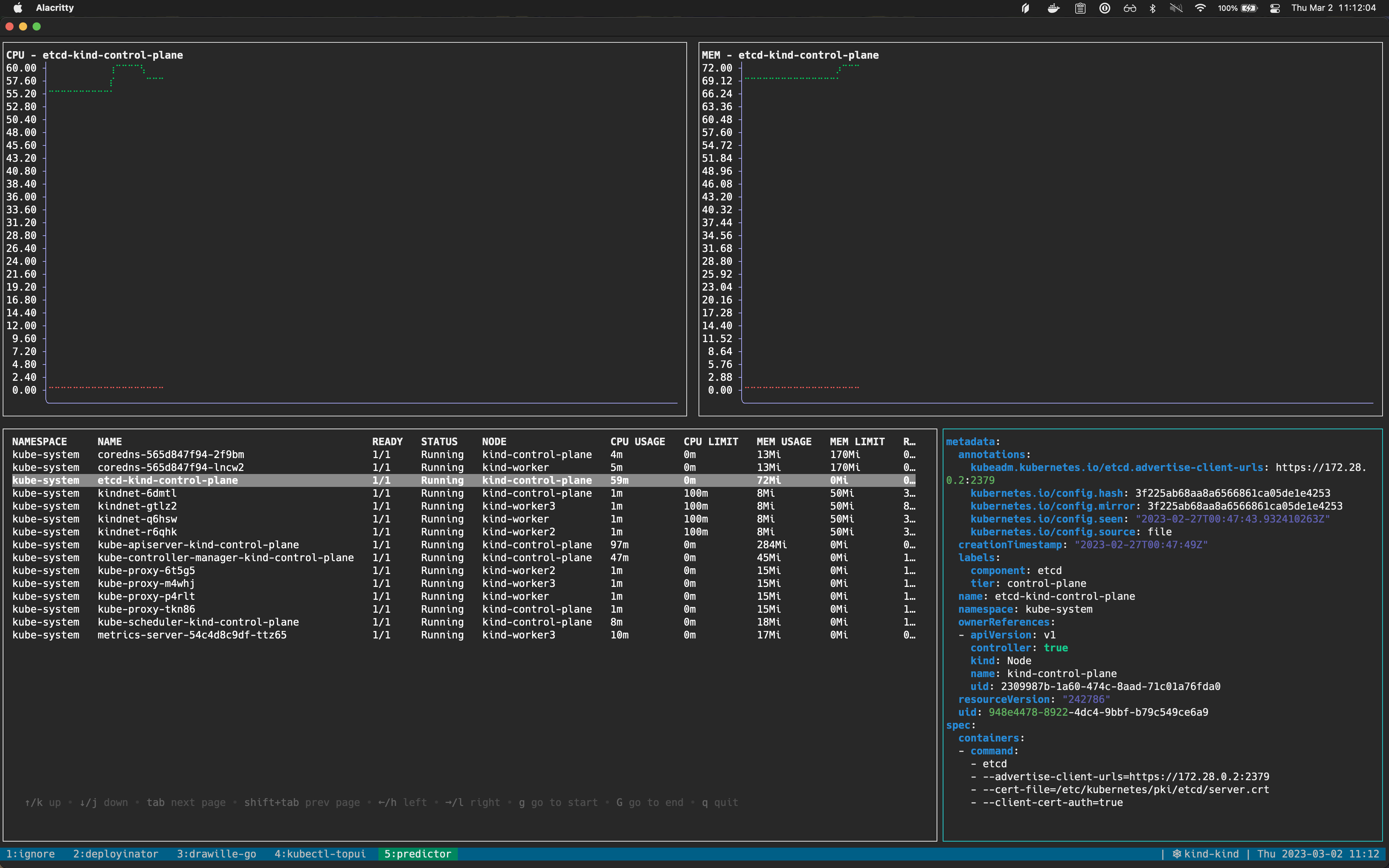This screenshot has height=868, width=1389.
Task: Select the kindnet-gtlz2 pod row
Action: pos(464,506)
